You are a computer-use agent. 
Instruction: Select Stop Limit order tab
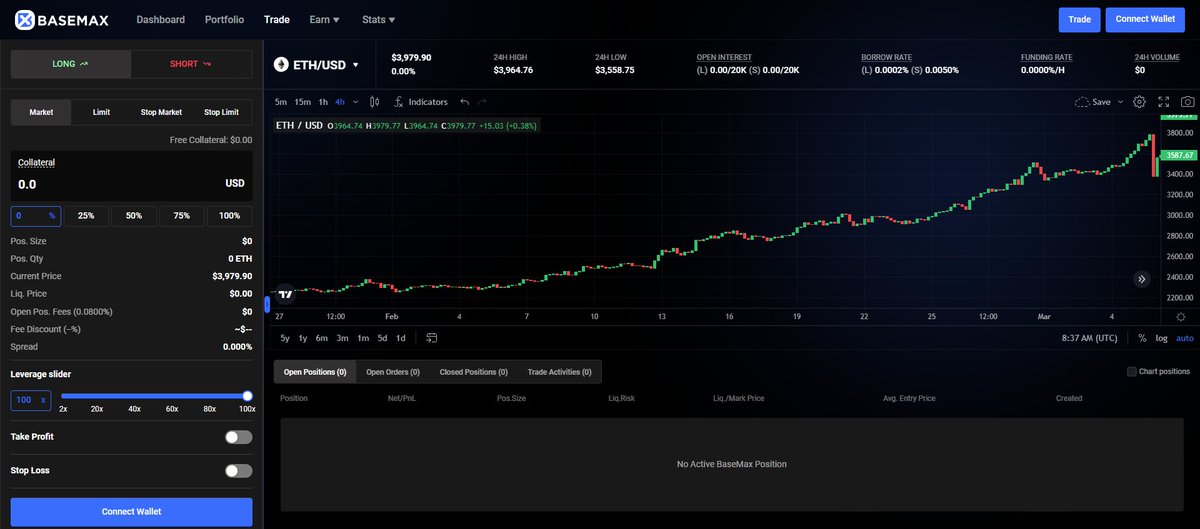click(221, 112)
